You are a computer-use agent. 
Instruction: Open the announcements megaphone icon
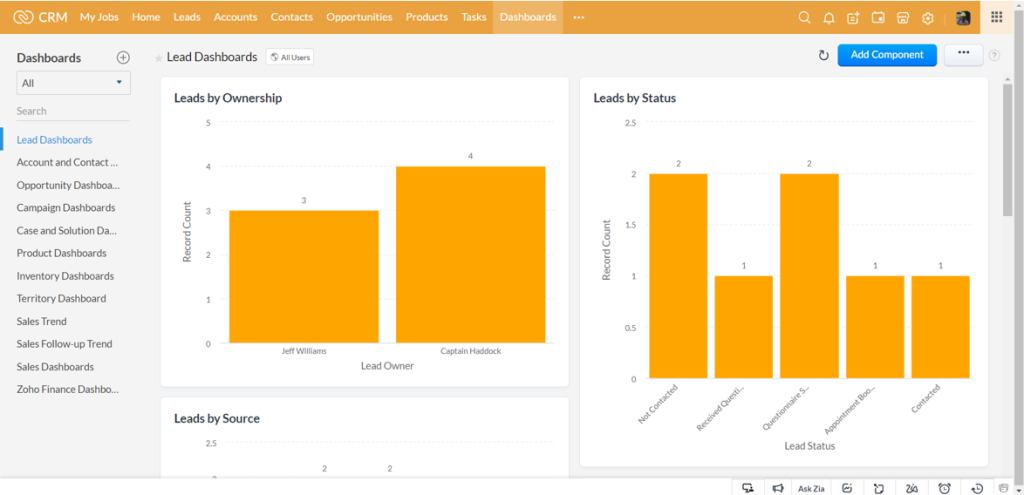pyautogui.click(x=778, y=487)
